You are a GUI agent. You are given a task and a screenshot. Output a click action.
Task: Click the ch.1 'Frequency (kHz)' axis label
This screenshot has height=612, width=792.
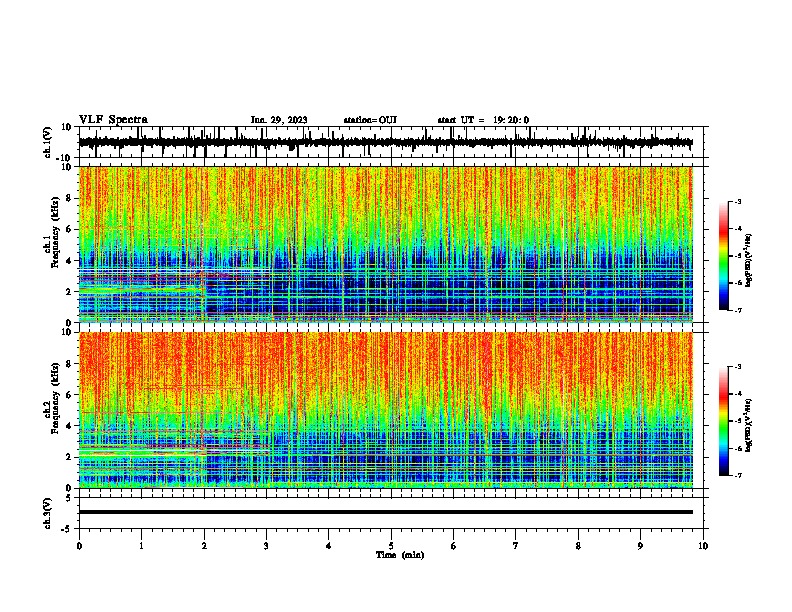55,233
